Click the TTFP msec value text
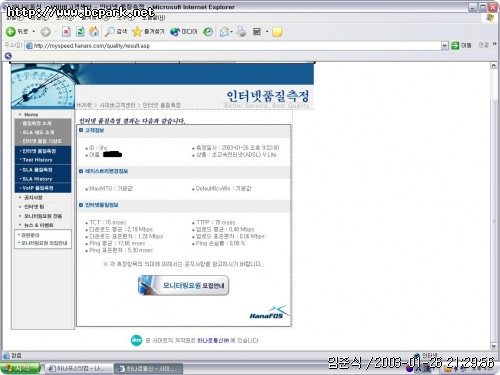The width and height of the screenshot is (500, 375). (x=216, y=222)
